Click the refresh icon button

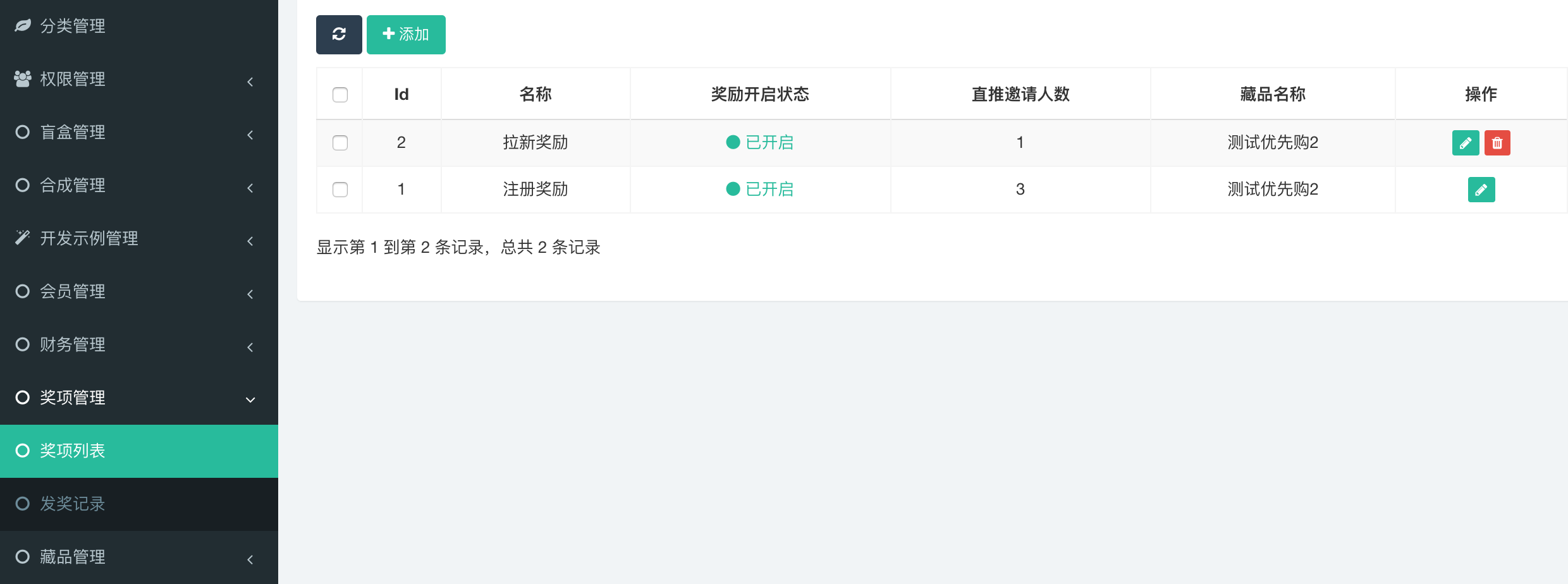(x=339, y=34)
